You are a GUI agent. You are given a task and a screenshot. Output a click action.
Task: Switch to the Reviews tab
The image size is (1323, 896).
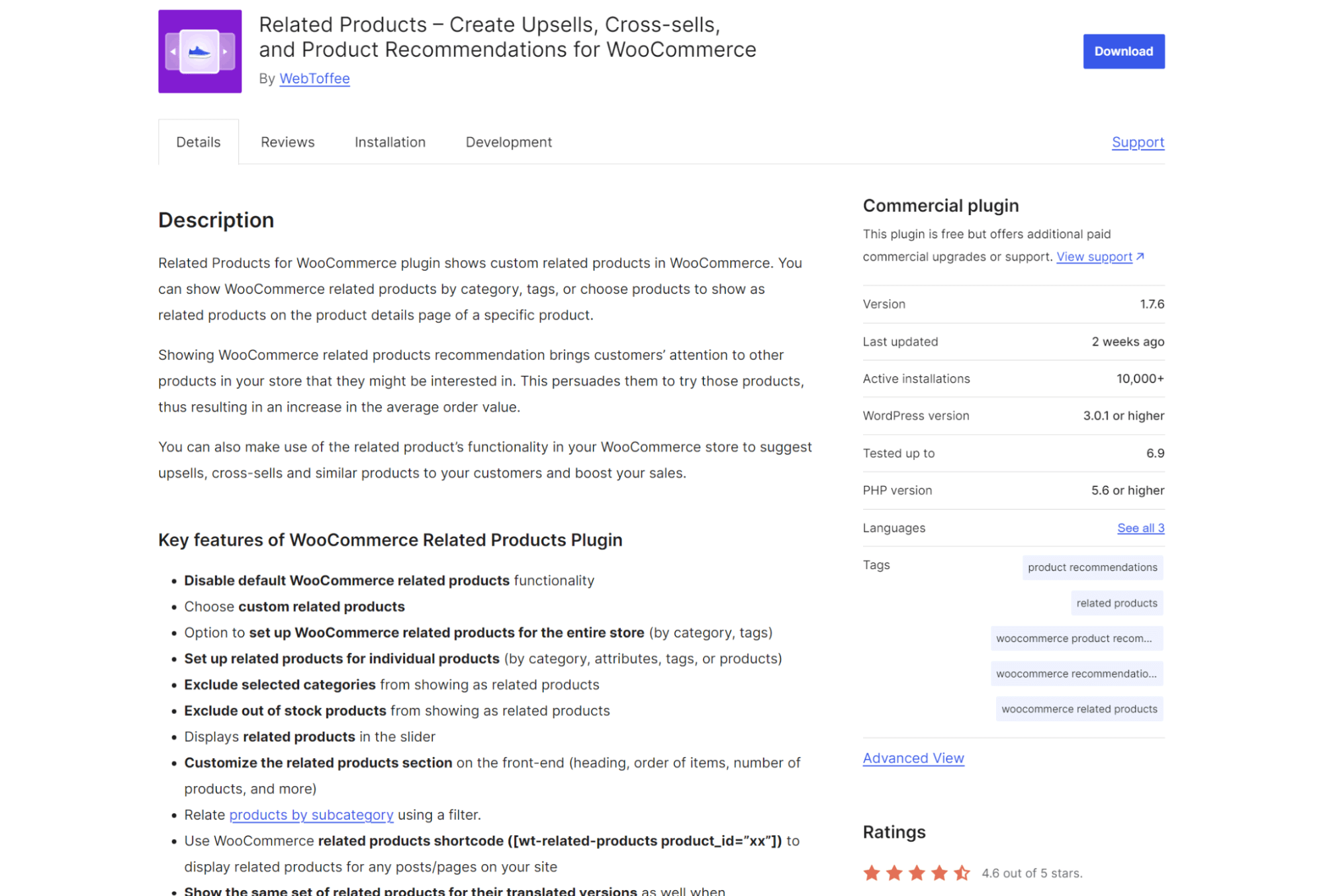pyautogui.click(x=287, y=142)
